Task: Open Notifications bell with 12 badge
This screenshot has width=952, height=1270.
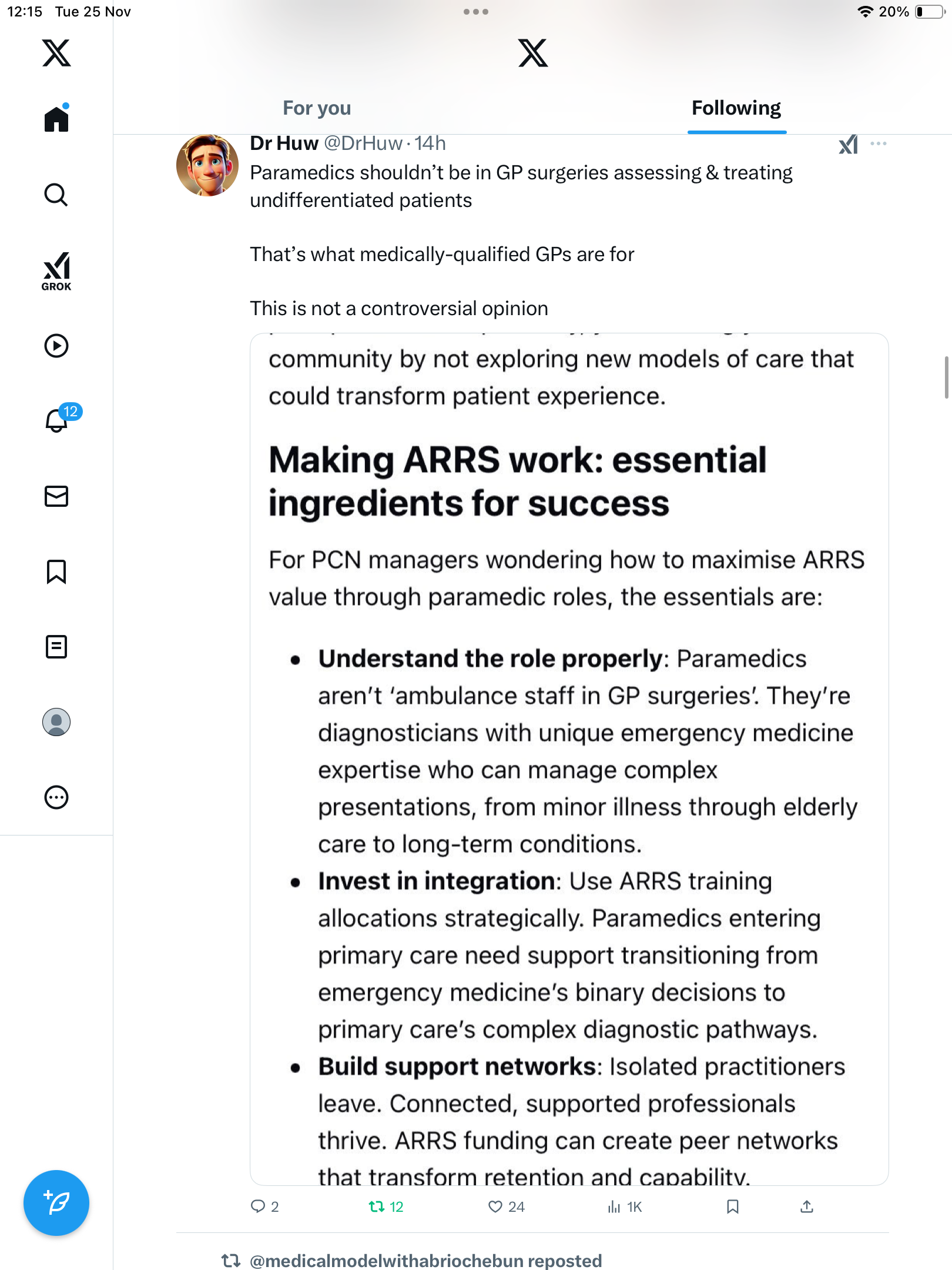Action: [58, 420]
